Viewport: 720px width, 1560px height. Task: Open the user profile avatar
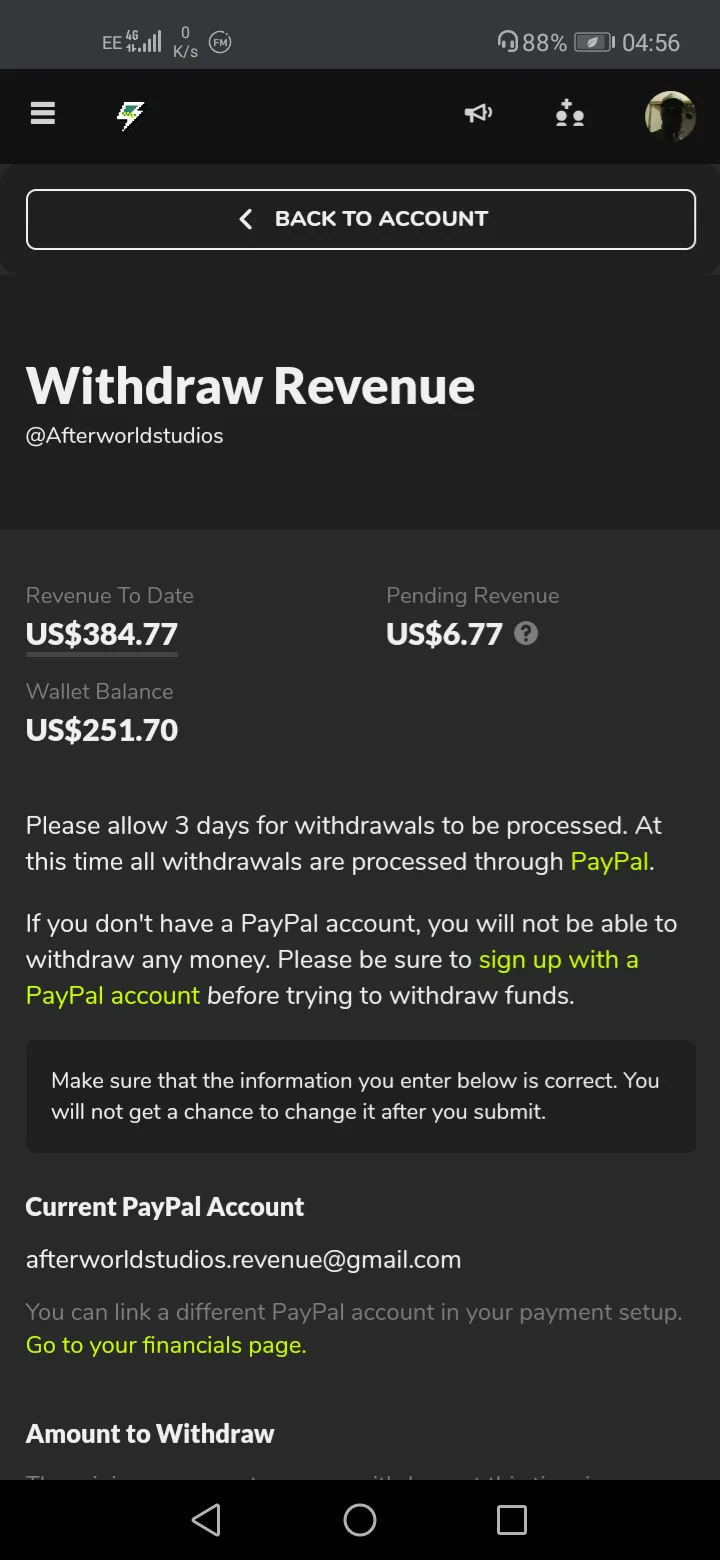[669, 116]
